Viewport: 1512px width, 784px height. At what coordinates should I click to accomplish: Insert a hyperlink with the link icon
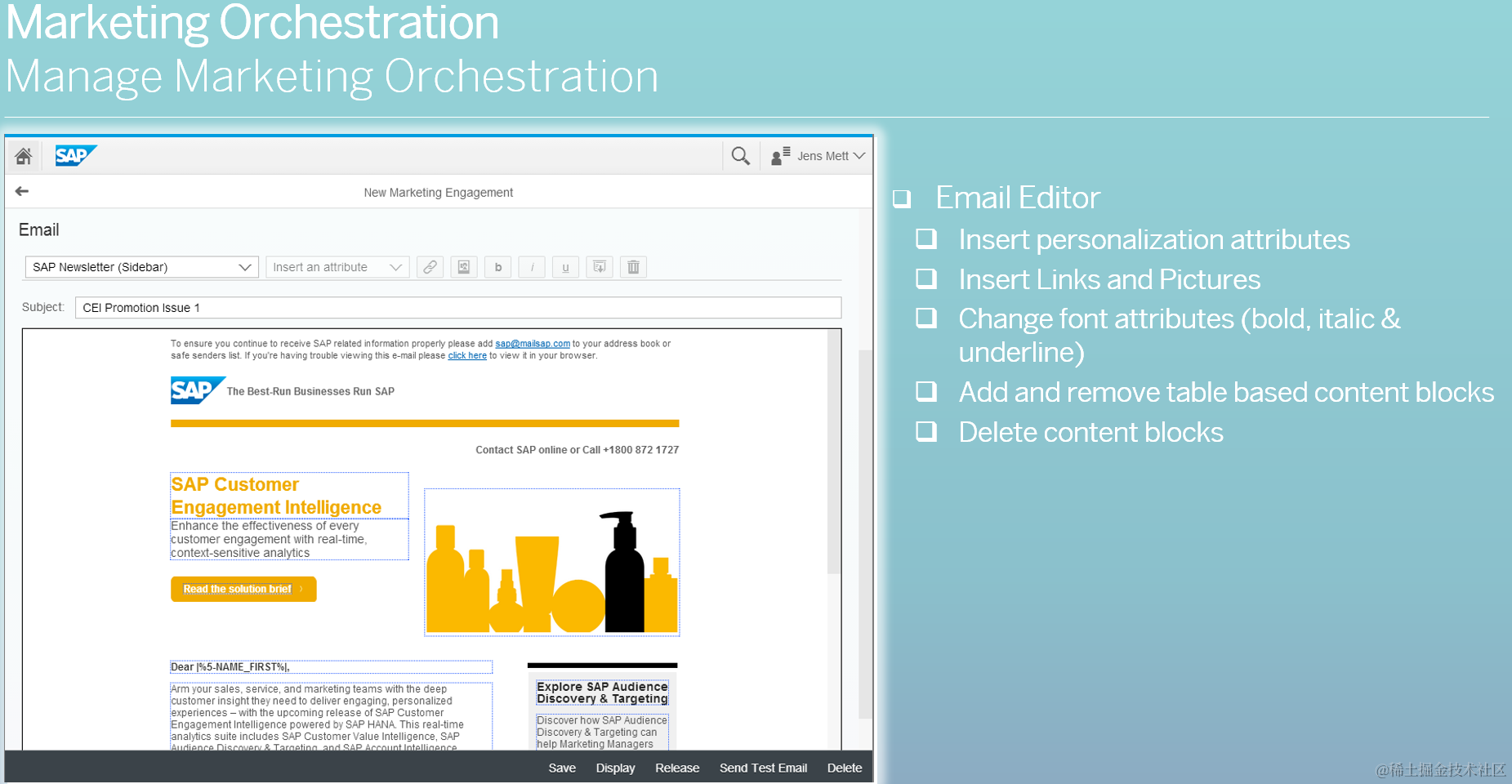point(430,267)
